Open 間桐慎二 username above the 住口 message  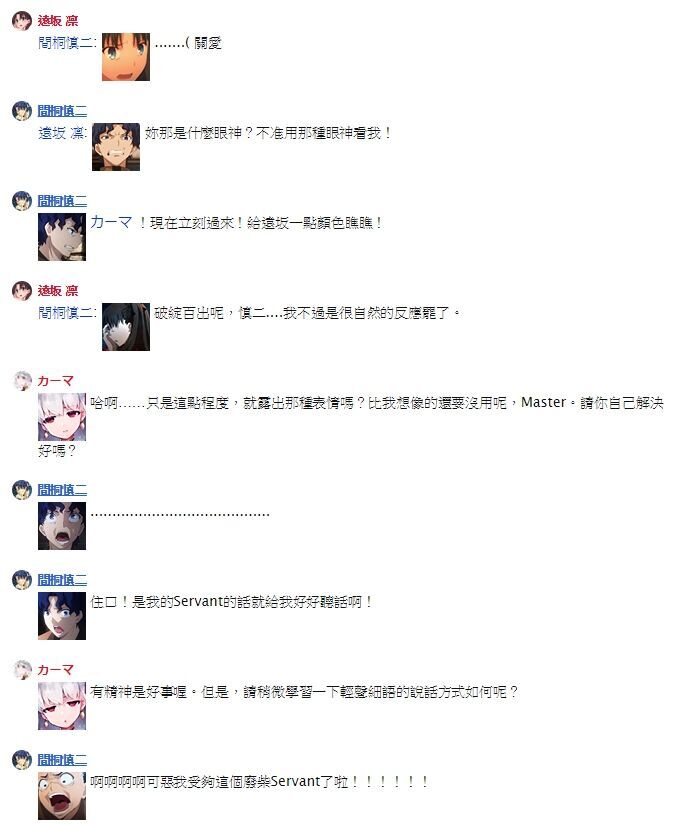(62, 580)
